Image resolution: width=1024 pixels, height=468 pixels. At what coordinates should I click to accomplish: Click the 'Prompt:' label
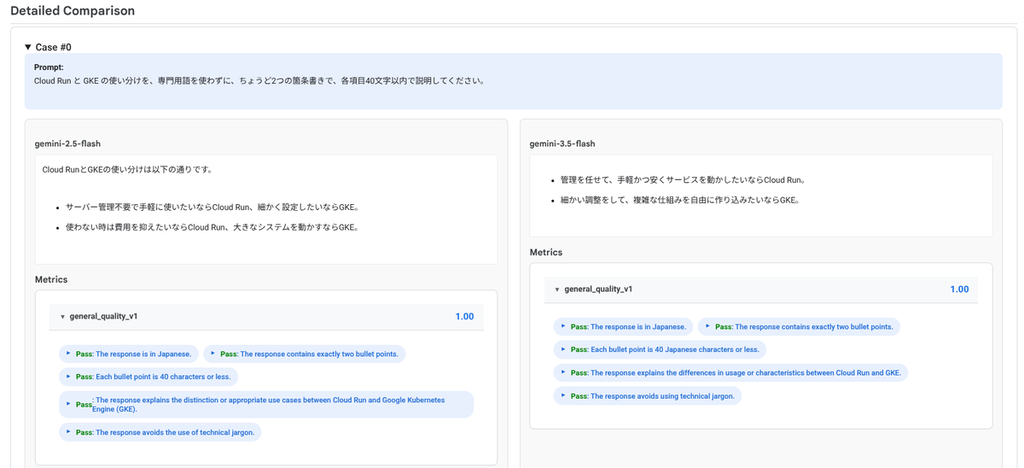(x=48, y=67)
